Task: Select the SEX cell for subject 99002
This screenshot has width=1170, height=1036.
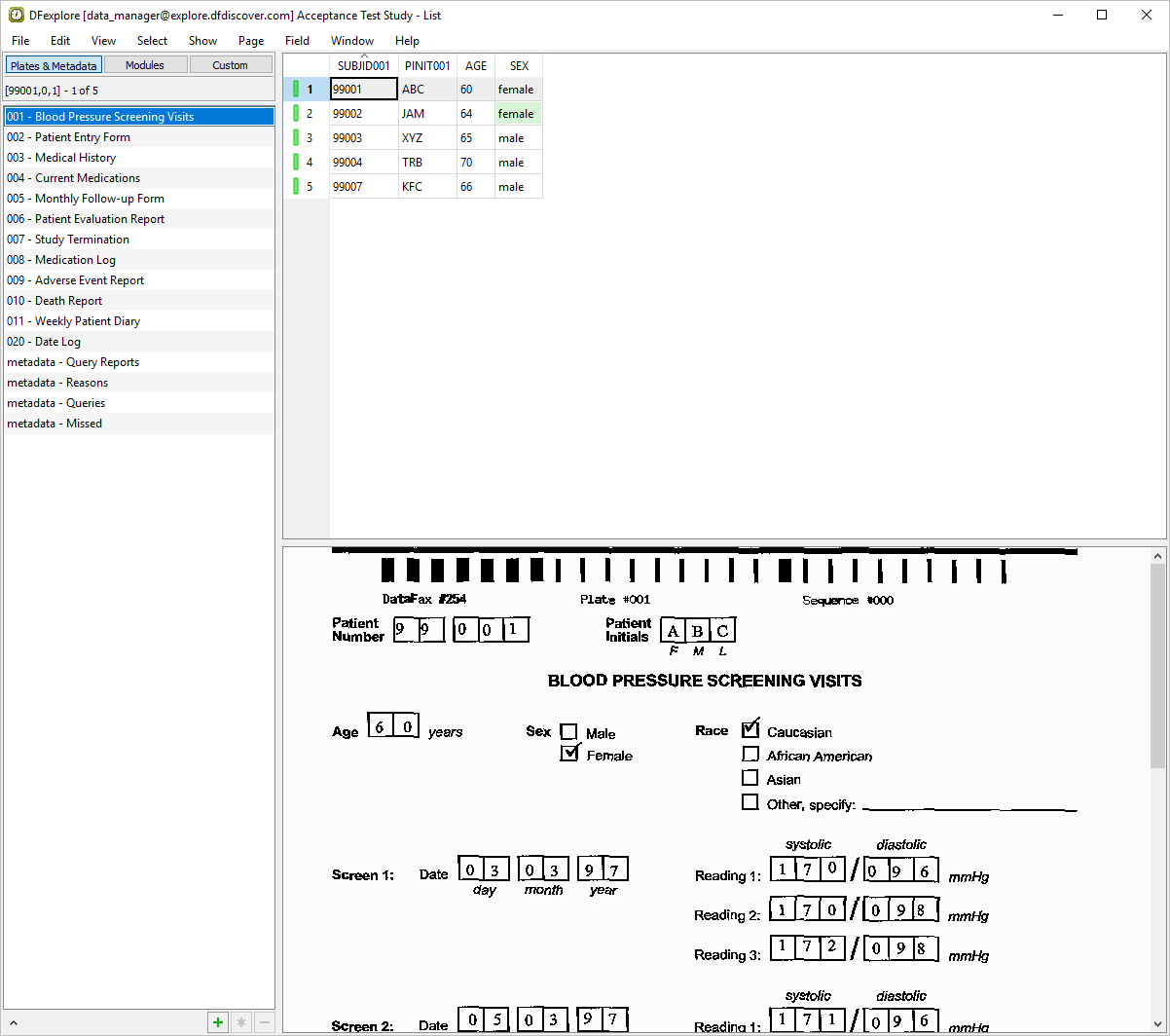Action: (x=518, y=114)
